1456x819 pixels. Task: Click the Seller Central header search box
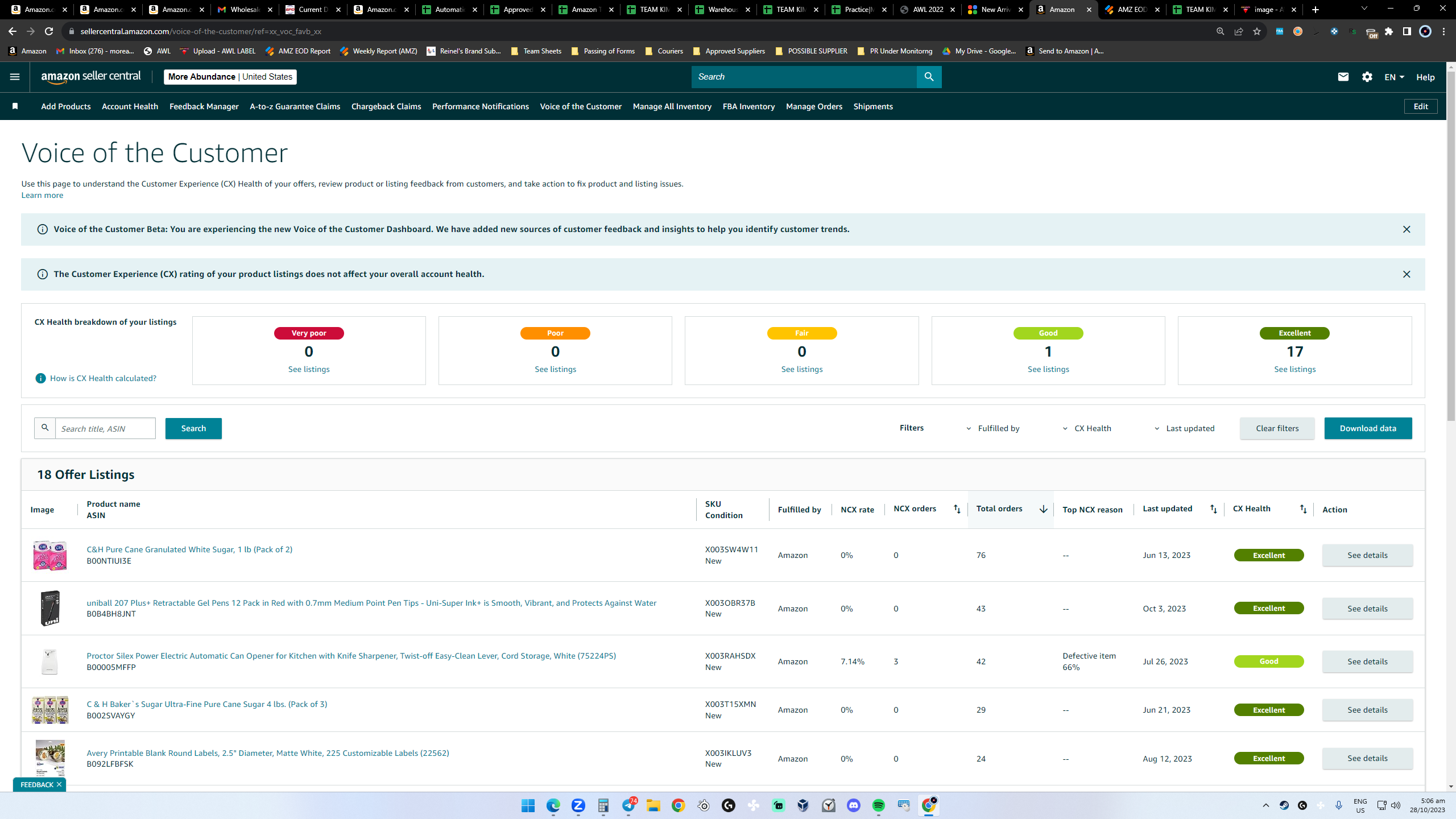(x=804, y=77)
